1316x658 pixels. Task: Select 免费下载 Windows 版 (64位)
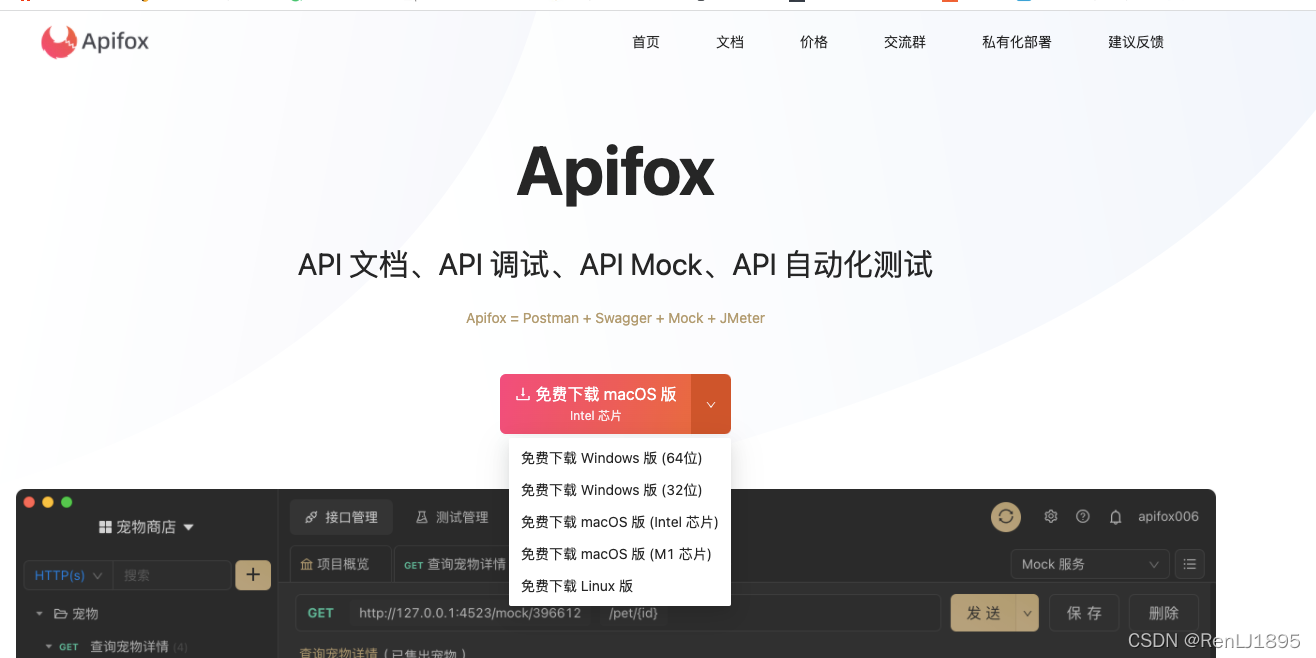(x=620, y=458)
